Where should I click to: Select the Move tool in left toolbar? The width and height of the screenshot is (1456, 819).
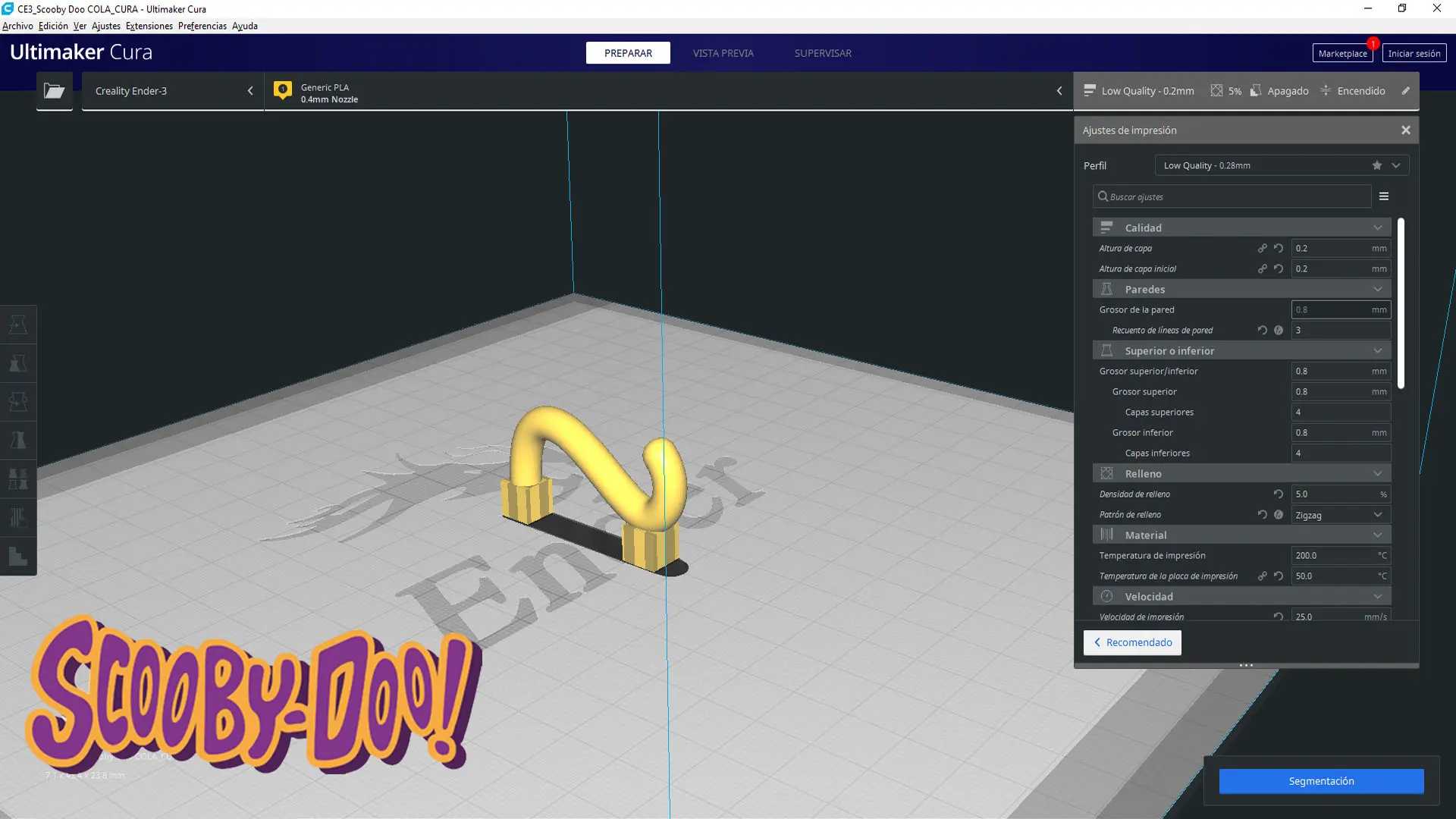click(18, 325)
